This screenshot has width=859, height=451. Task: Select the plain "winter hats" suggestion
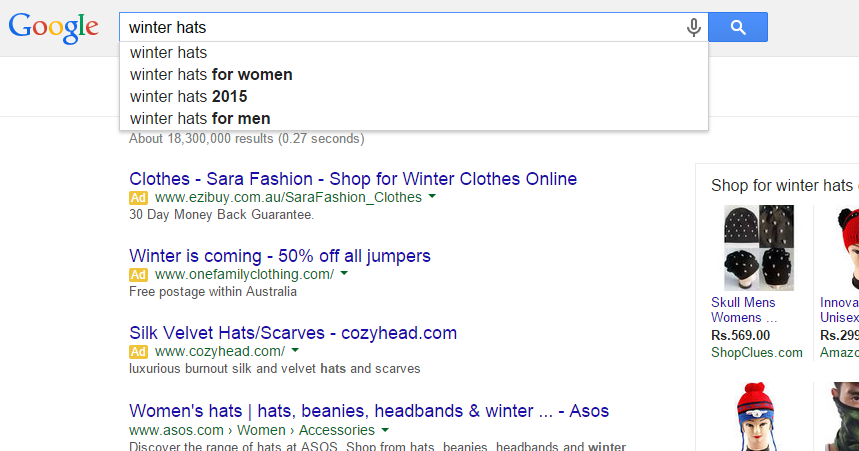(x=414, y=53)
